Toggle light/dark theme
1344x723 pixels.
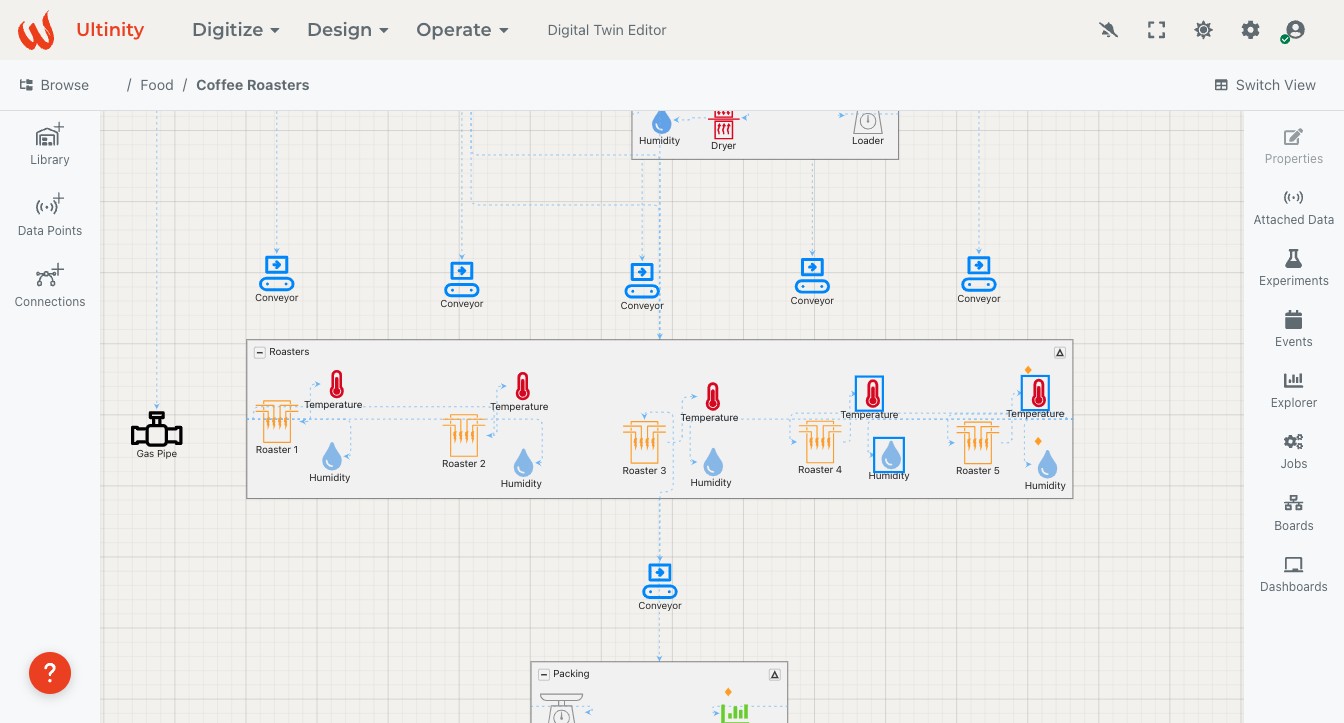[x=1203, y=30]
